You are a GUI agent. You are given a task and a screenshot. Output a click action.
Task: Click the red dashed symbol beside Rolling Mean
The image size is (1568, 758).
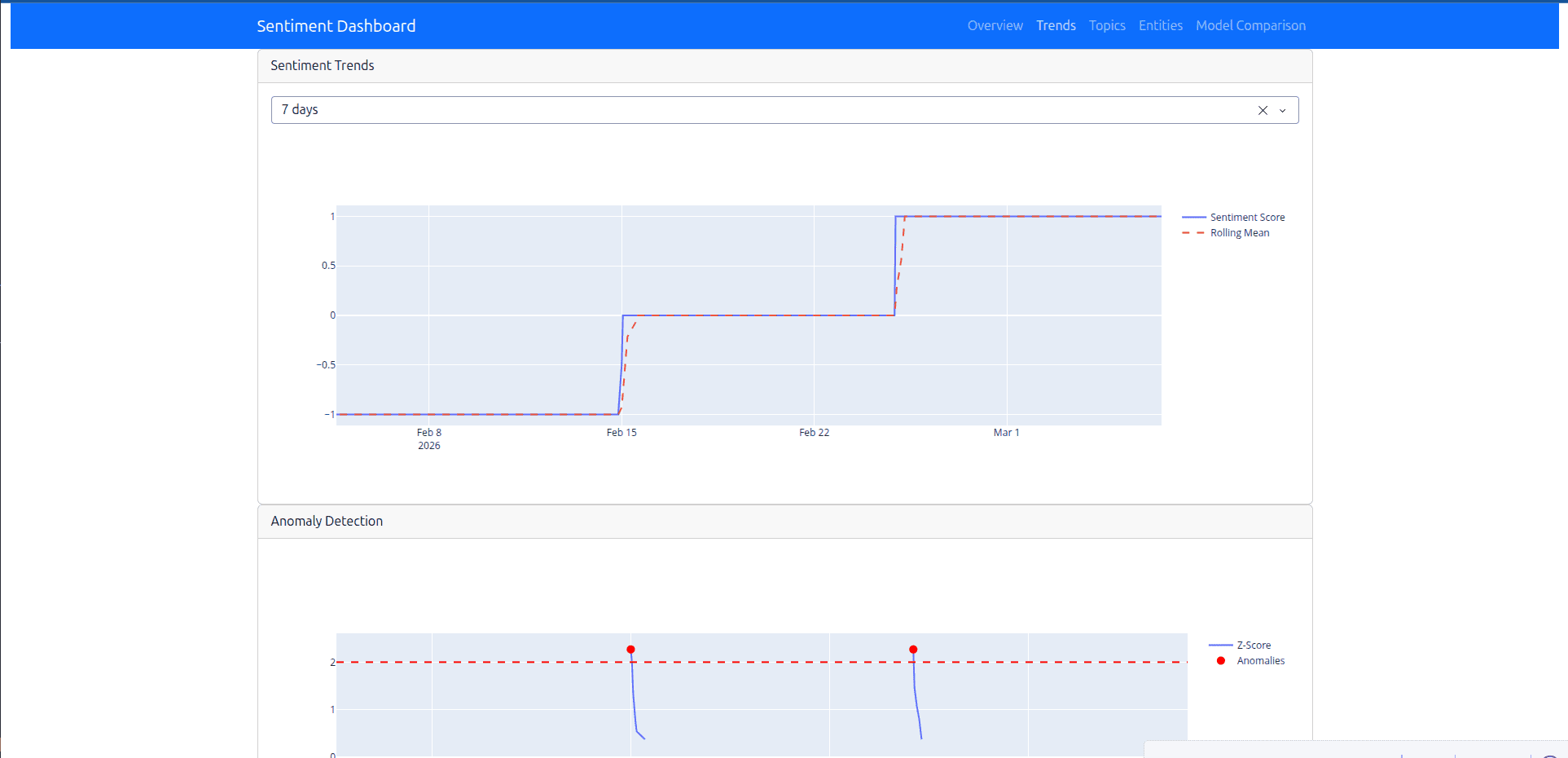[1193, 232]
